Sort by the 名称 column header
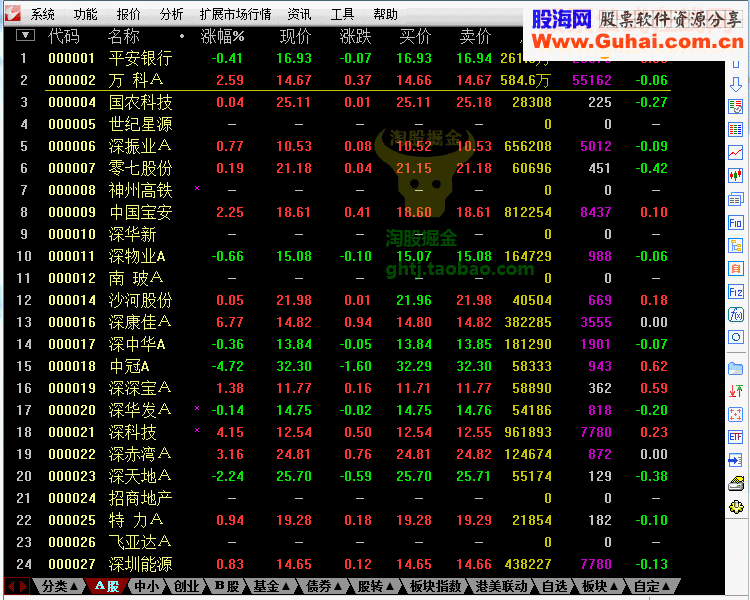750x600 pixels. click(123, 36)
